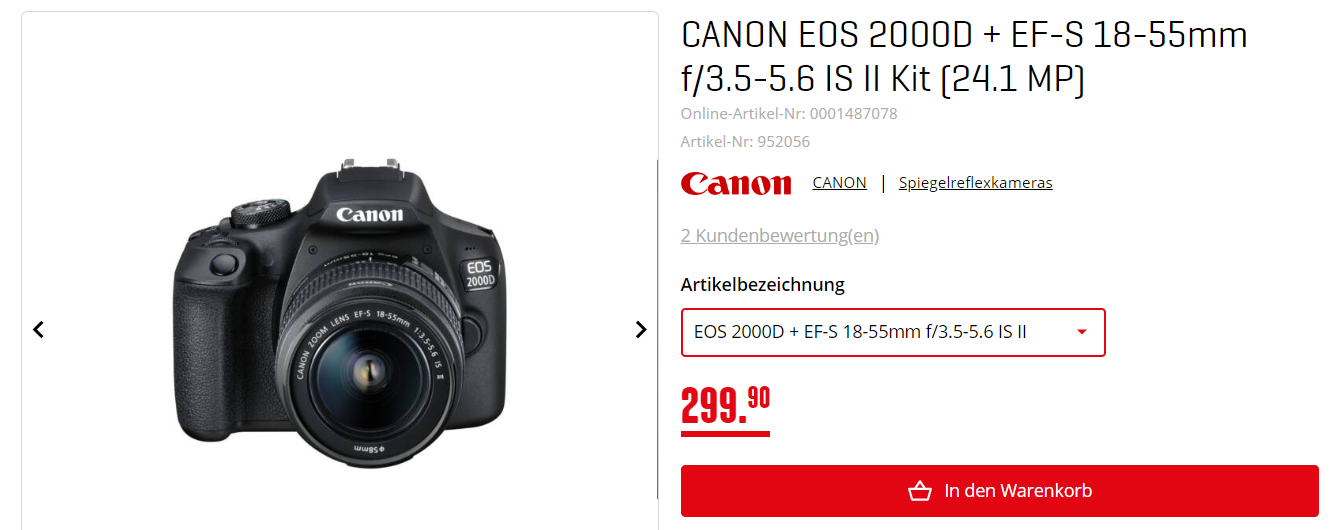This screenshot has height=530, width=1334.
Task: Open the CANON brand link
Action: click(x=840, y=183)
